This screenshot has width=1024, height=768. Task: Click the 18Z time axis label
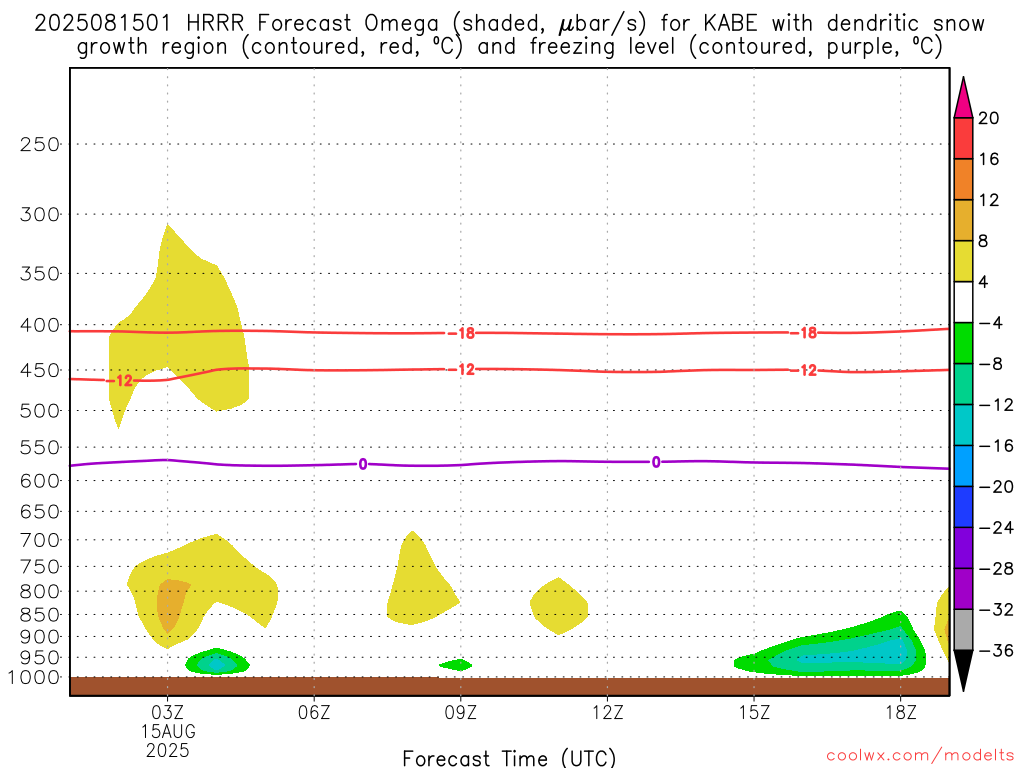(x=901, y=712)
